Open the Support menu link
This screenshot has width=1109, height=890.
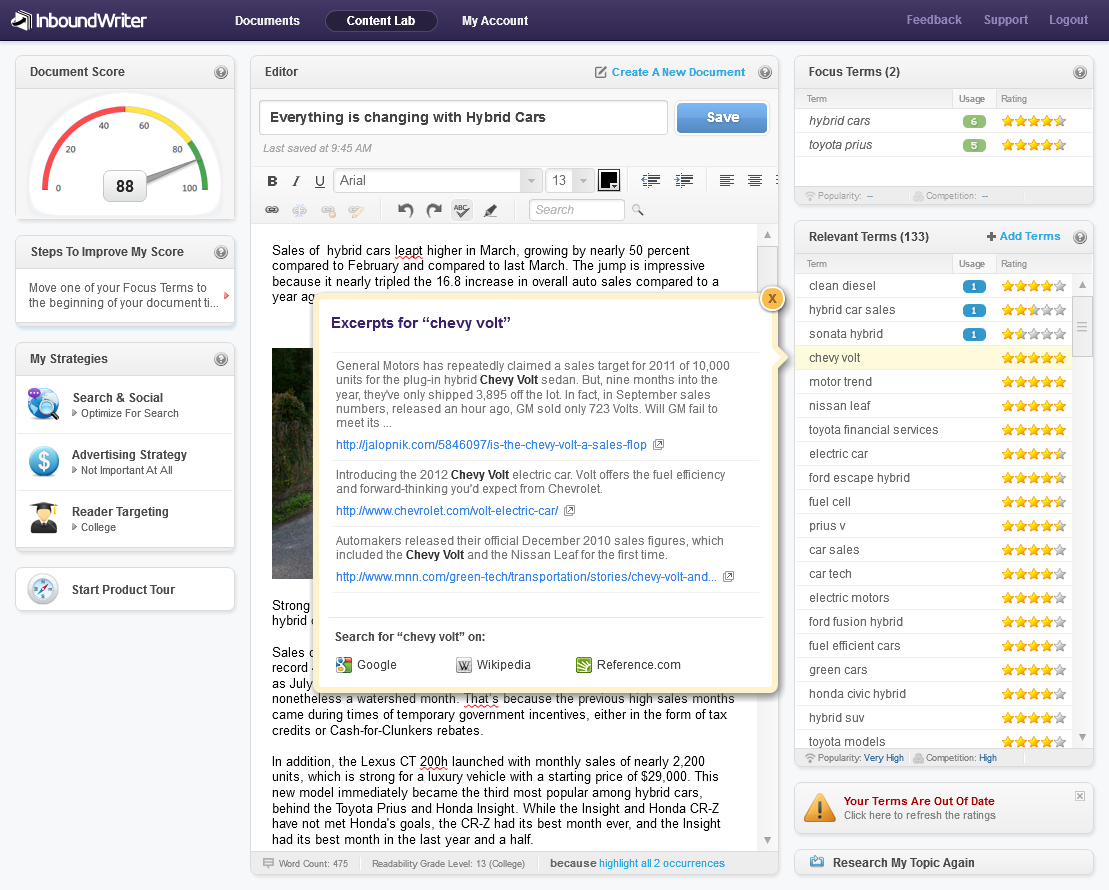pyautogui.click(x=1005, y=20)
